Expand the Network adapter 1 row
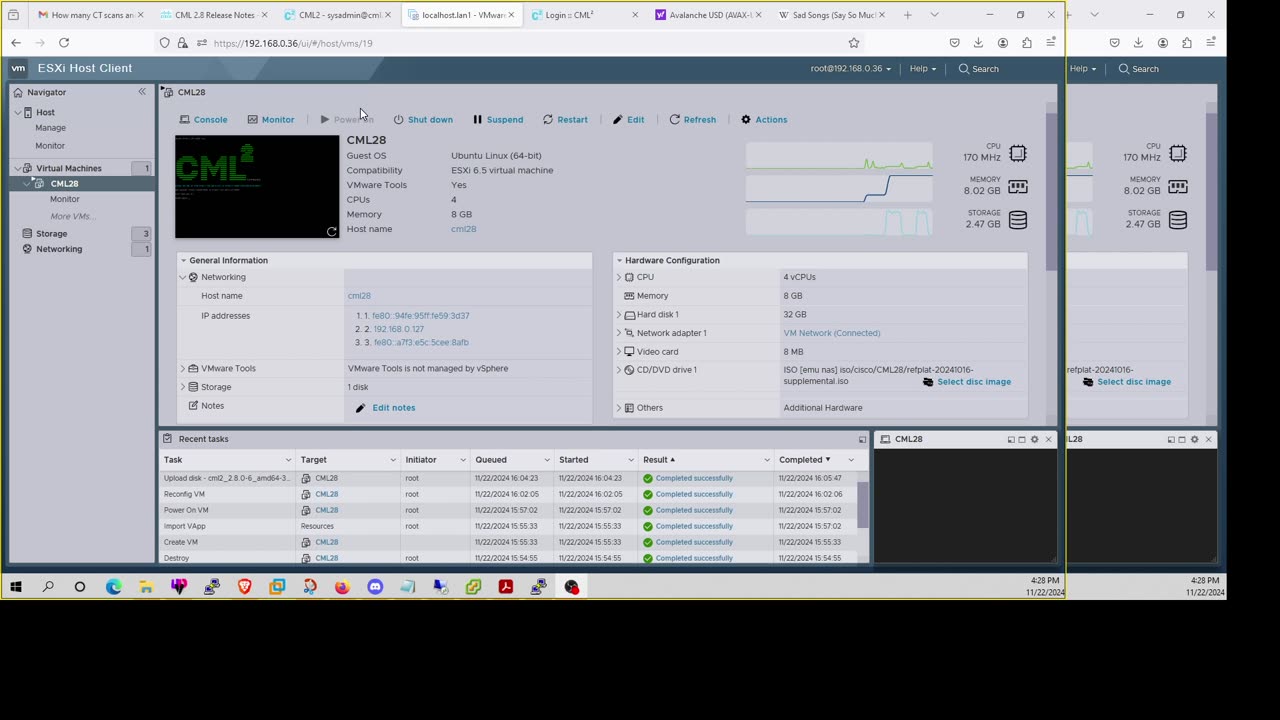Viewport: 1280px width, 720px height. coord(619,333)
